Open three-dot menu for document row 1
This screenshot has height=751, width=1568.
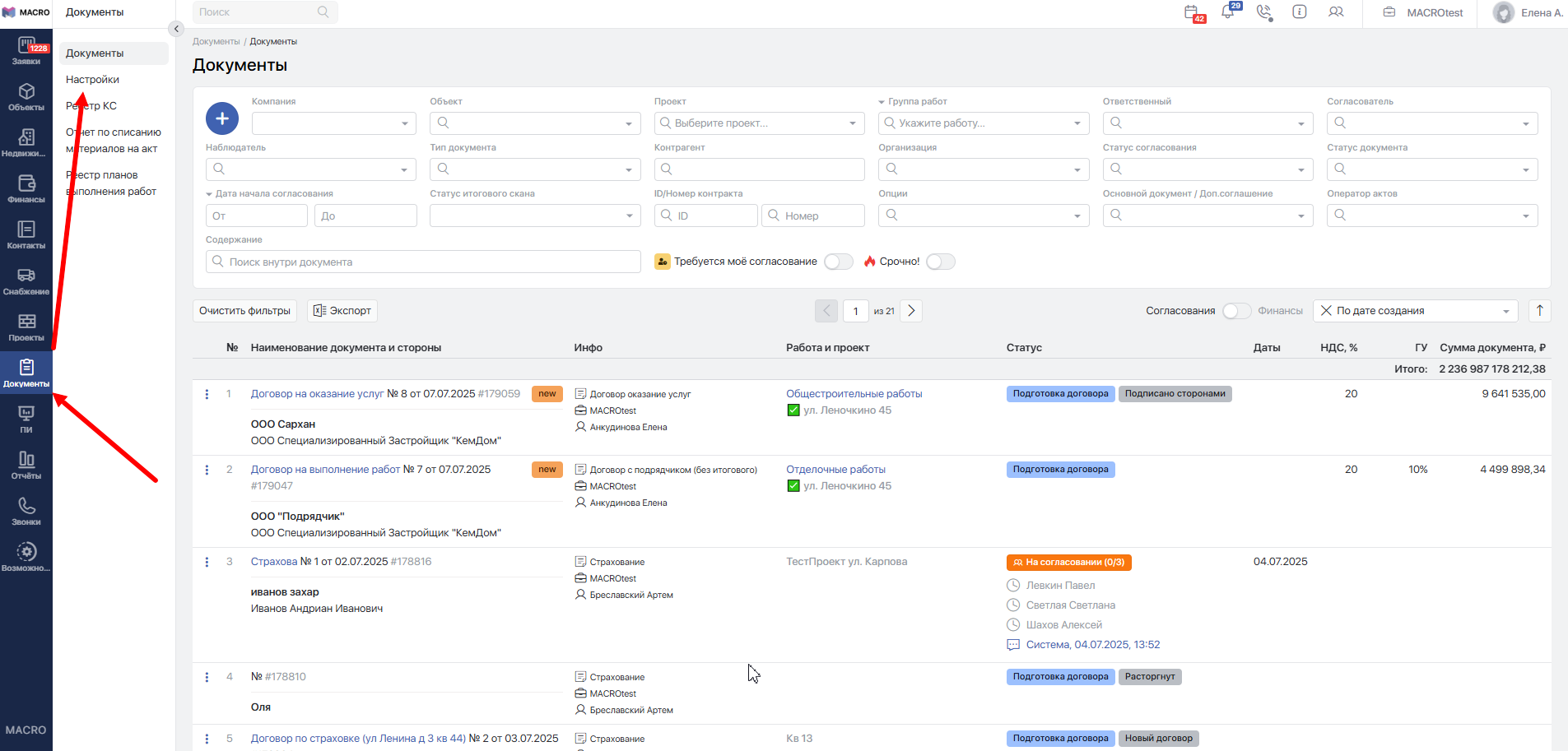pos(207,395)
